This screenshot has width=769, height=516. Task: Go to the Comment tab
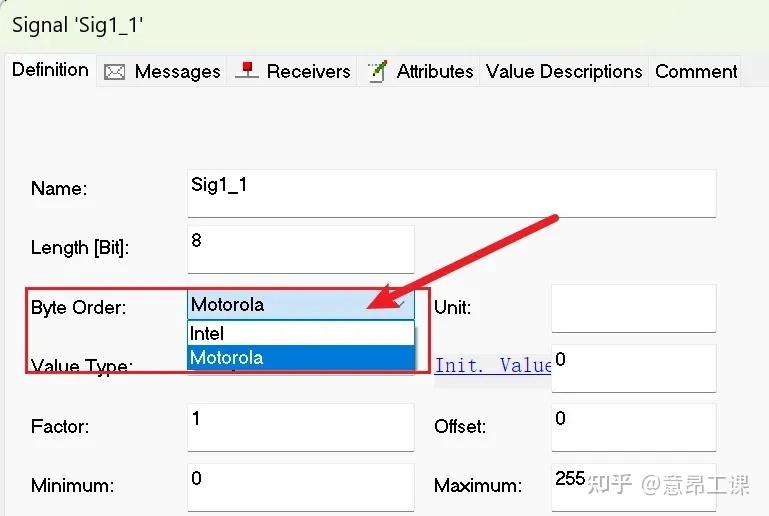696,72
